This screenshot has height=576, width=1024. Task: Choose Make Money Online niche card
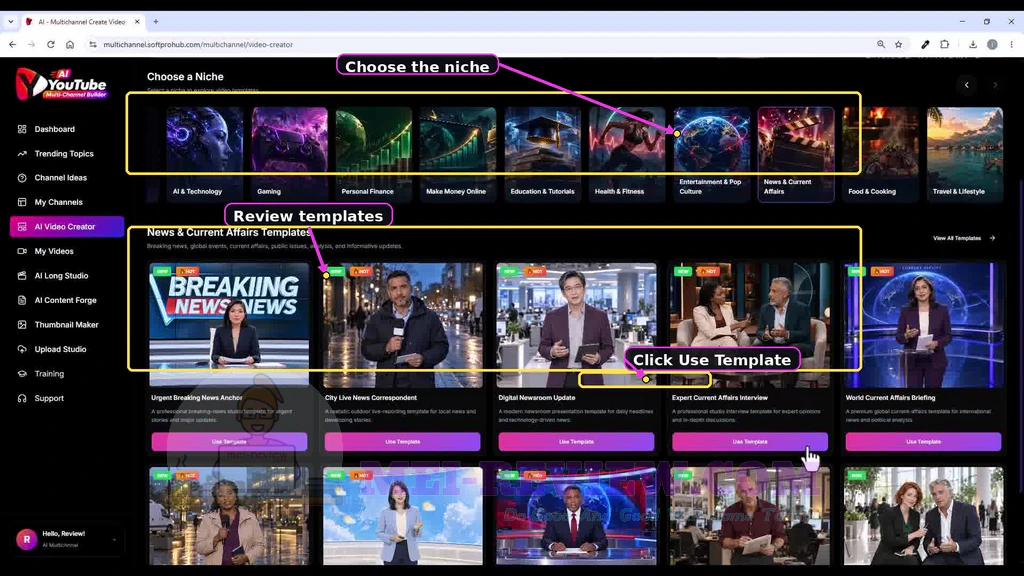point(458,154)
